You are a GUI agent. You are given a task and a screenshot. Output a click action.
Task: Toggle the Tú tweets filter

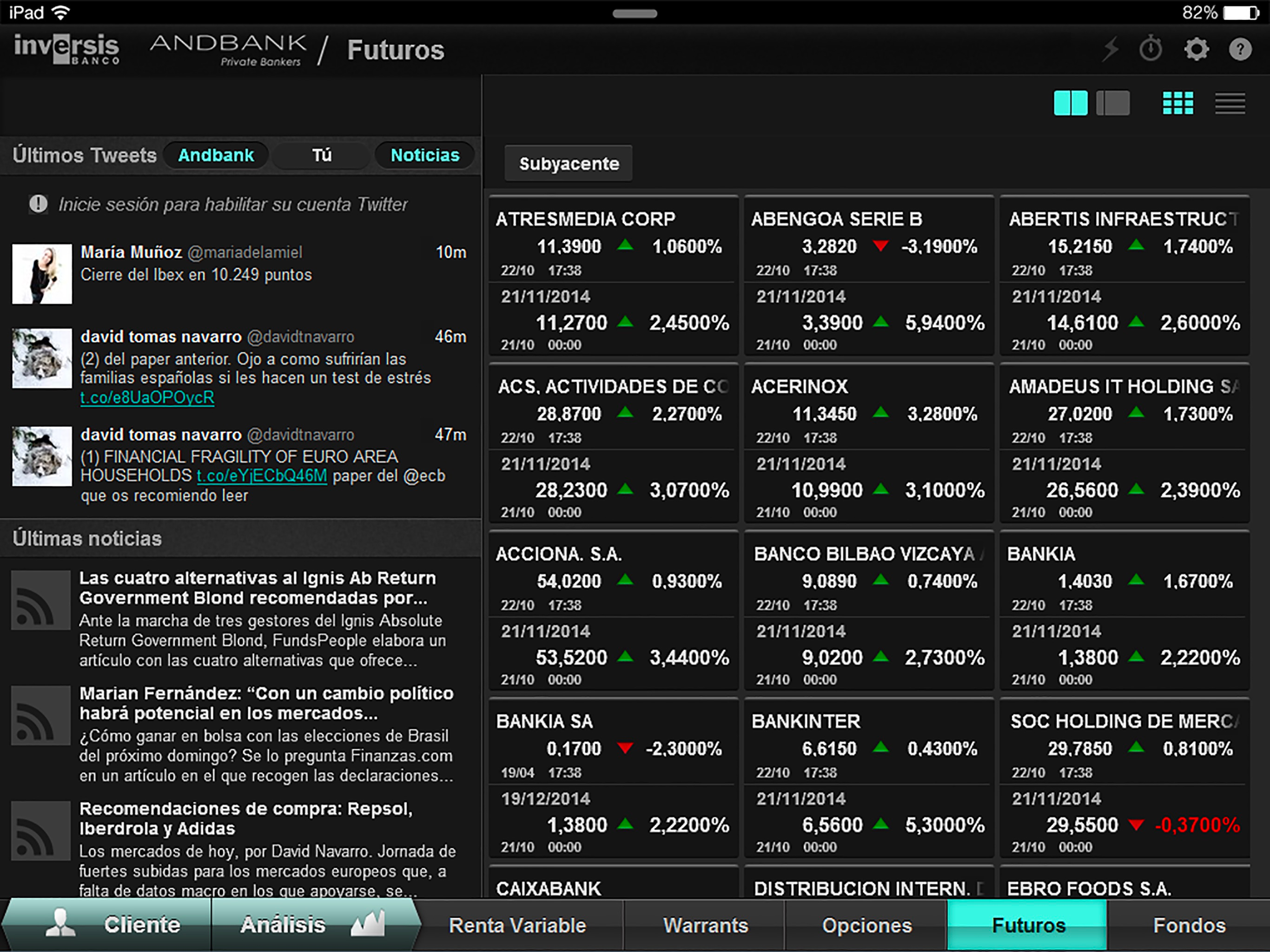(x=322, y=155)
